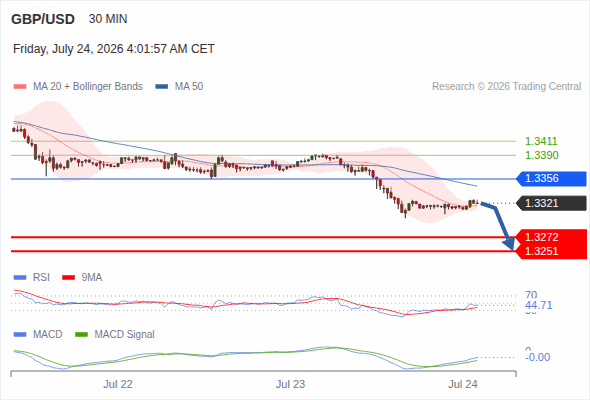Click the Jul 24 date axis label
Viewport: 590px width, 400px height.
462,384
